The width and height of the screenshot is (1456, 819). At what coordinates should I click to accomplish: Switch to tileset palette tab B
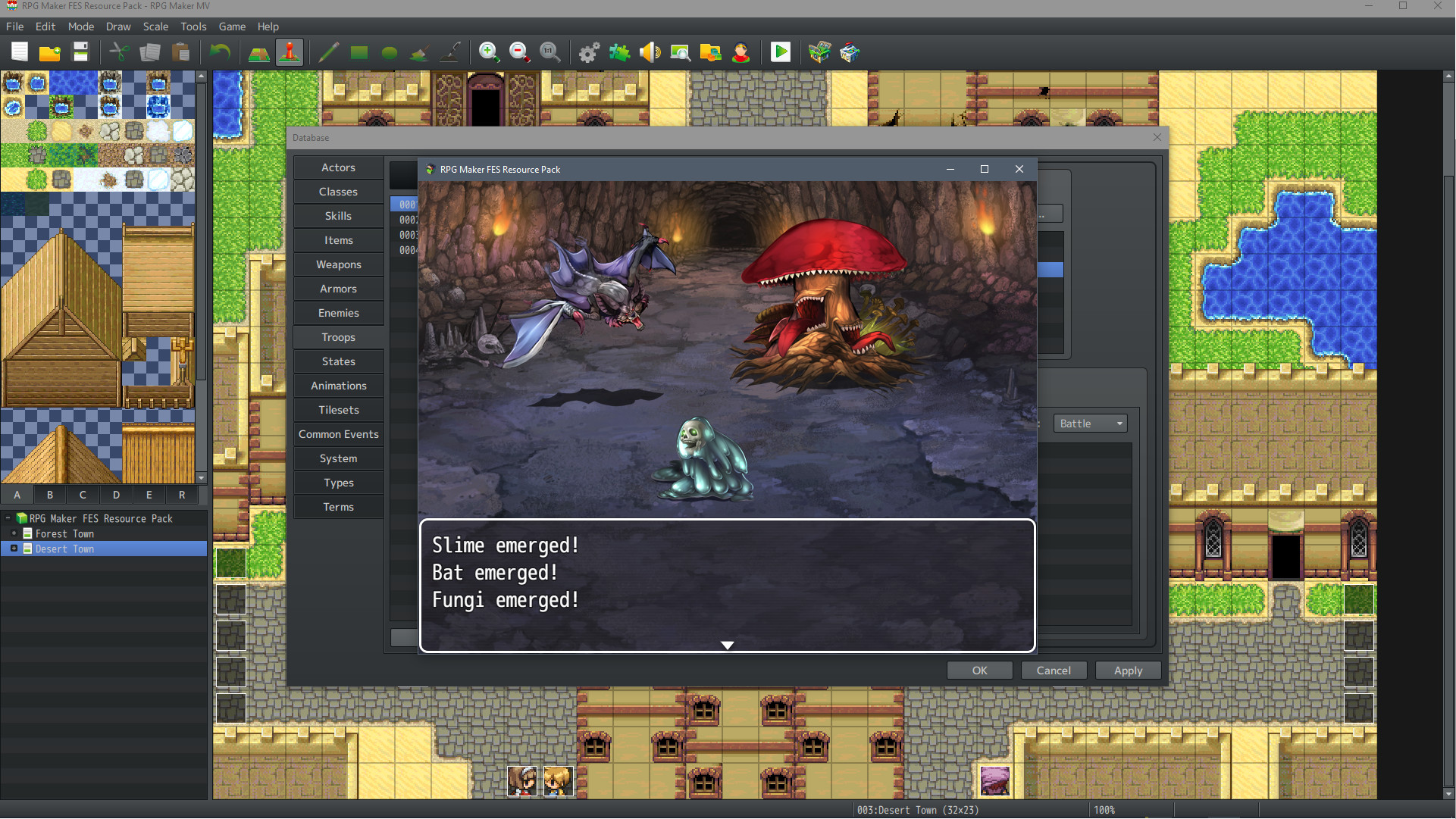pos(49,495)
